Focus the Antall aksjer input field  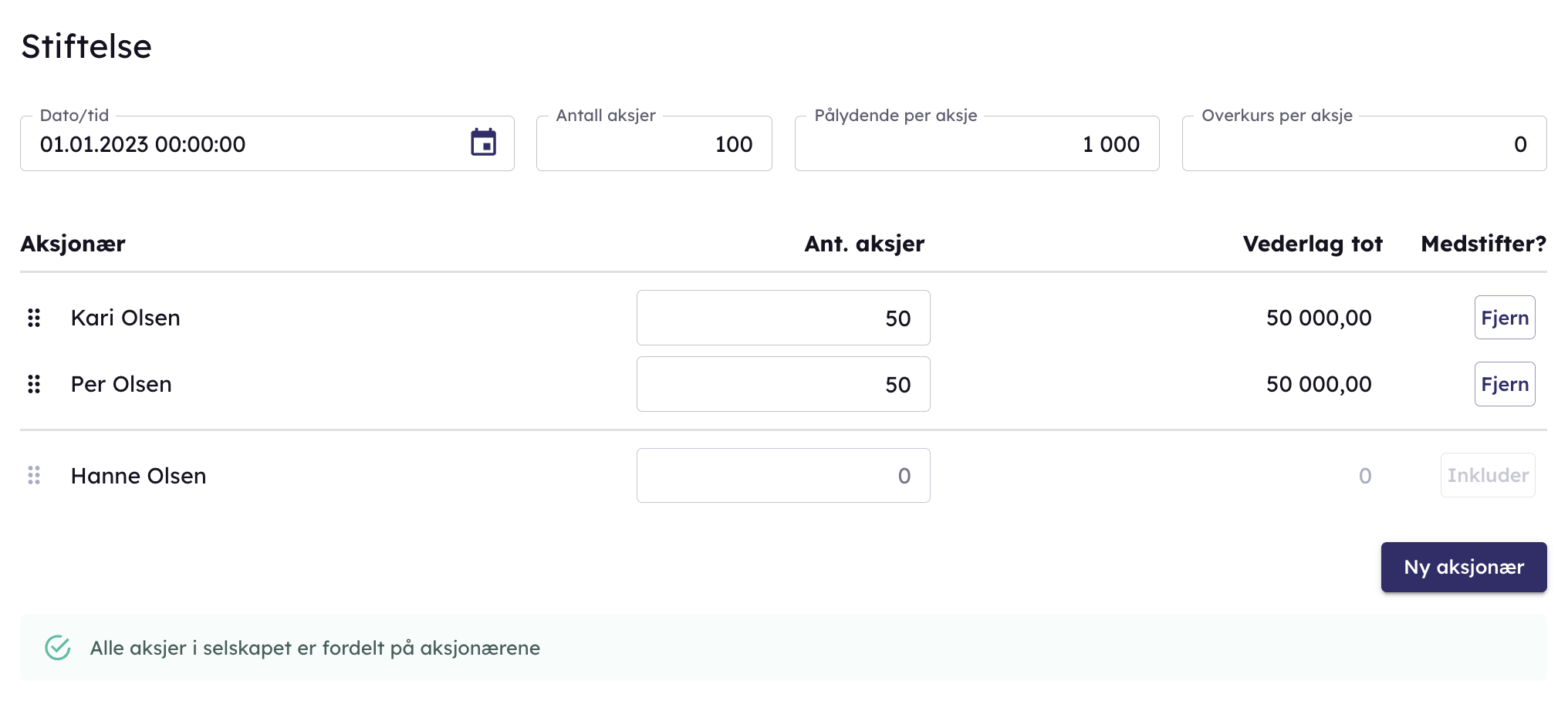click(654, 144)
